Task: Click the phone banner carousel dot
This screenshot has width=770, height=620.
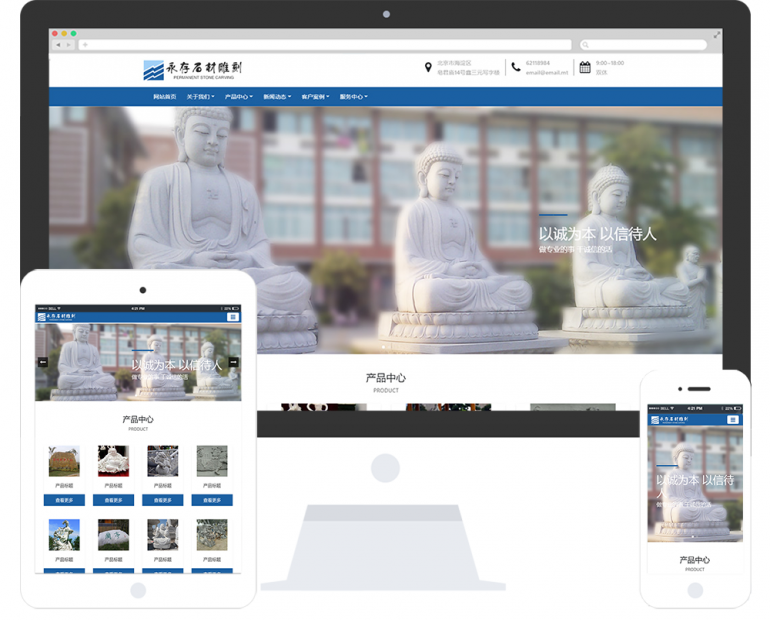Action: (693, 537)
